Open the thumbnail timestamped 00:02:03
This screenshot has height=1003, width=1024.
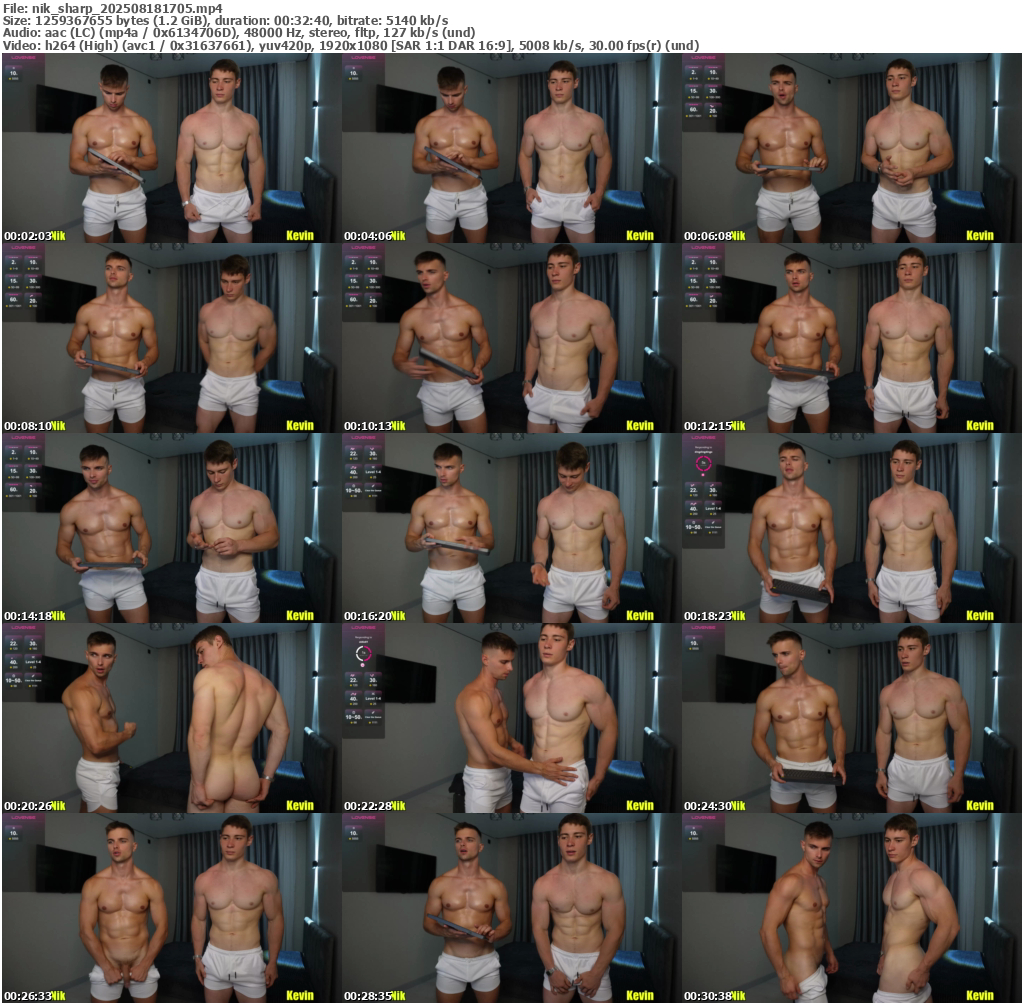point(170,148)
